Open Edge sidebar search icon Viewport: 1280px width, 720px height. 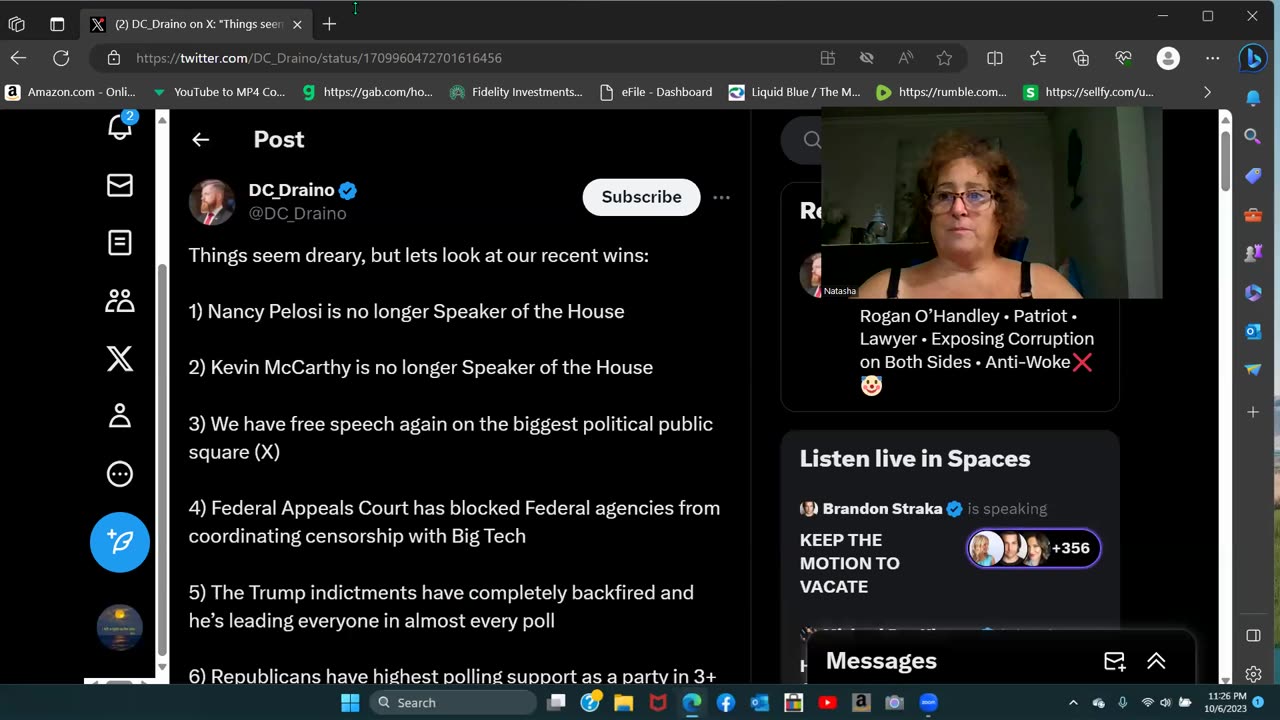(1252, 136)
